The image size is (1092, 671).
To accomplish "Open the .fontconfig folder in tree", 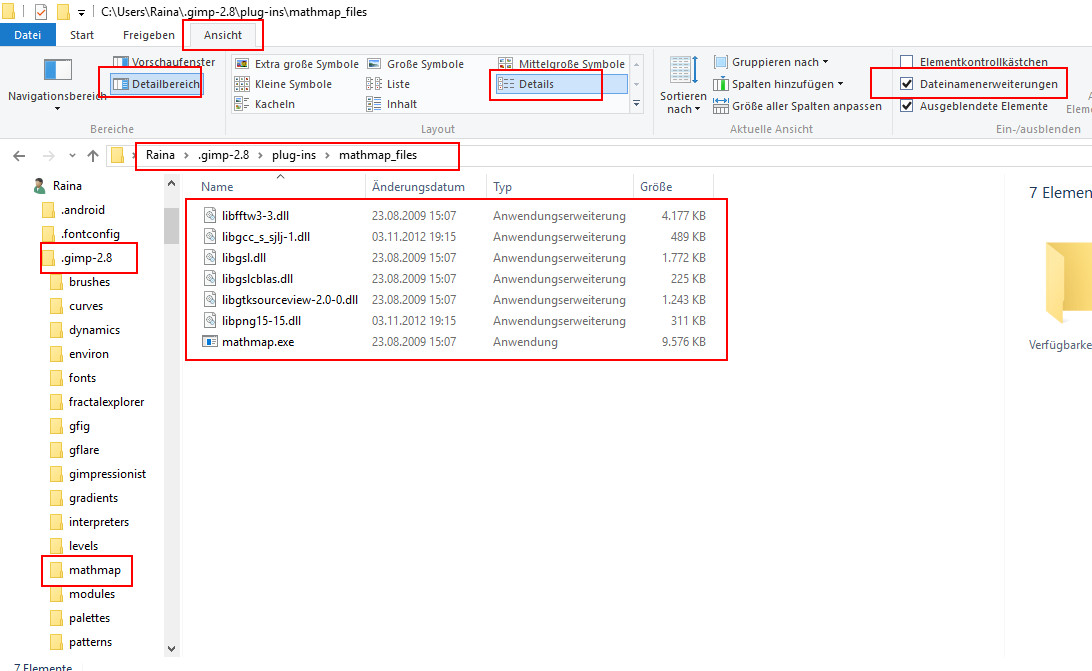I will pyautogui.click(x=90, y=233).
